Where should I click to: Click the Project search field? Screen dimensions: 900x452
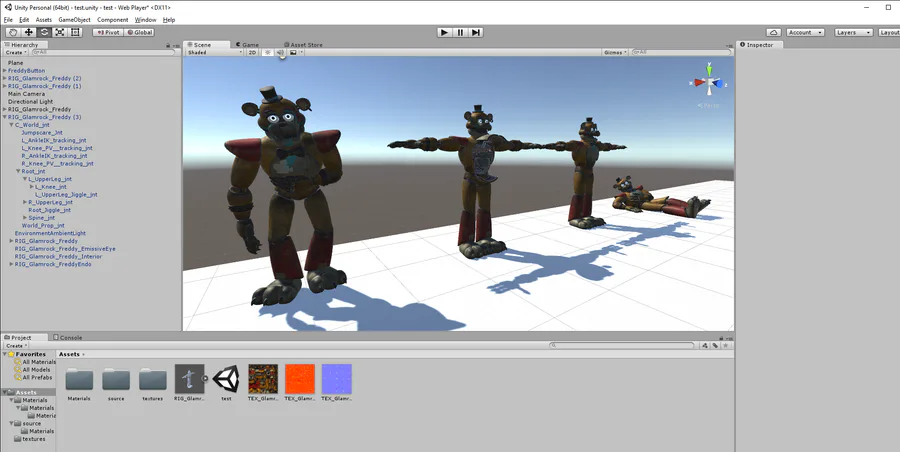point(622,346)
